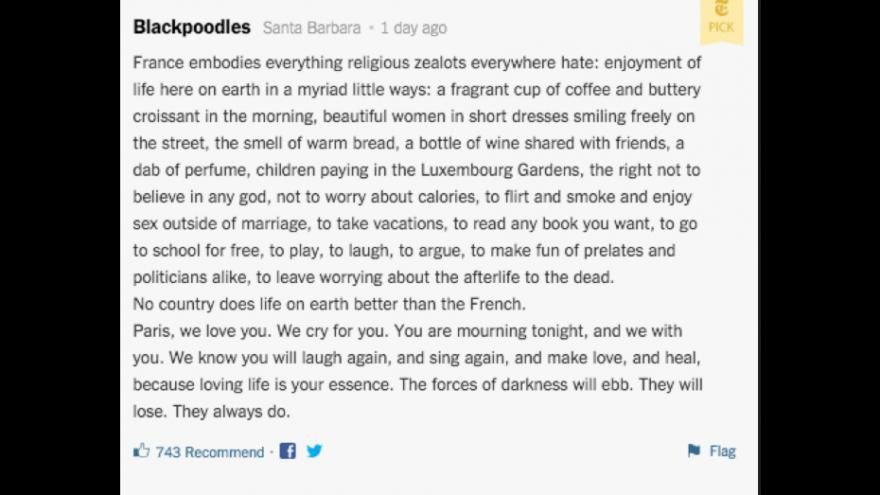This screenshot has height=495, width=880.
Task: Click the left black letterbox bar
Action: (60, 248)
